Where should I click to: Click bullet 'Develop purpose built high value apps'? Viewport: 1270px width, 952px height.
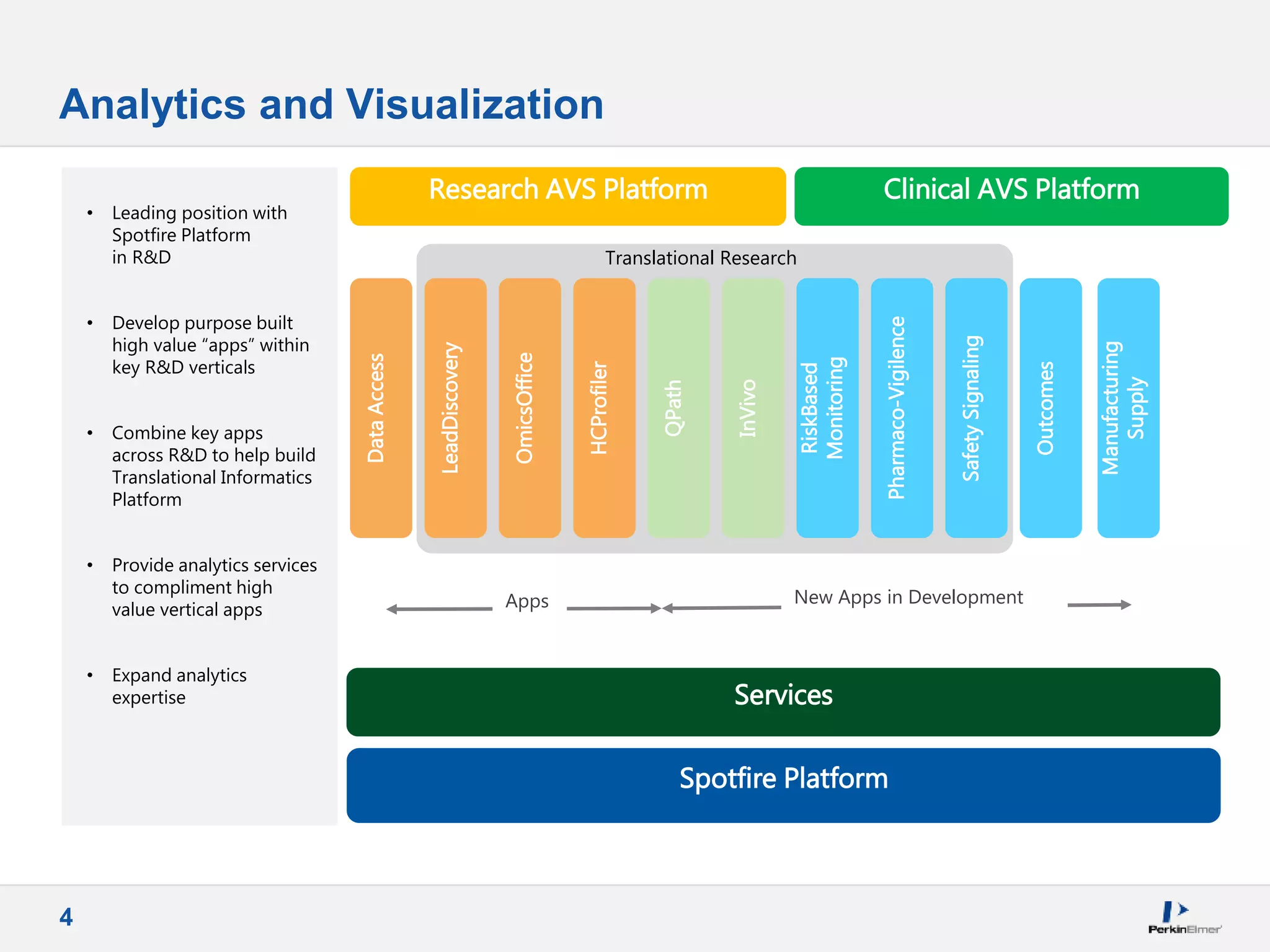[210, 345]
